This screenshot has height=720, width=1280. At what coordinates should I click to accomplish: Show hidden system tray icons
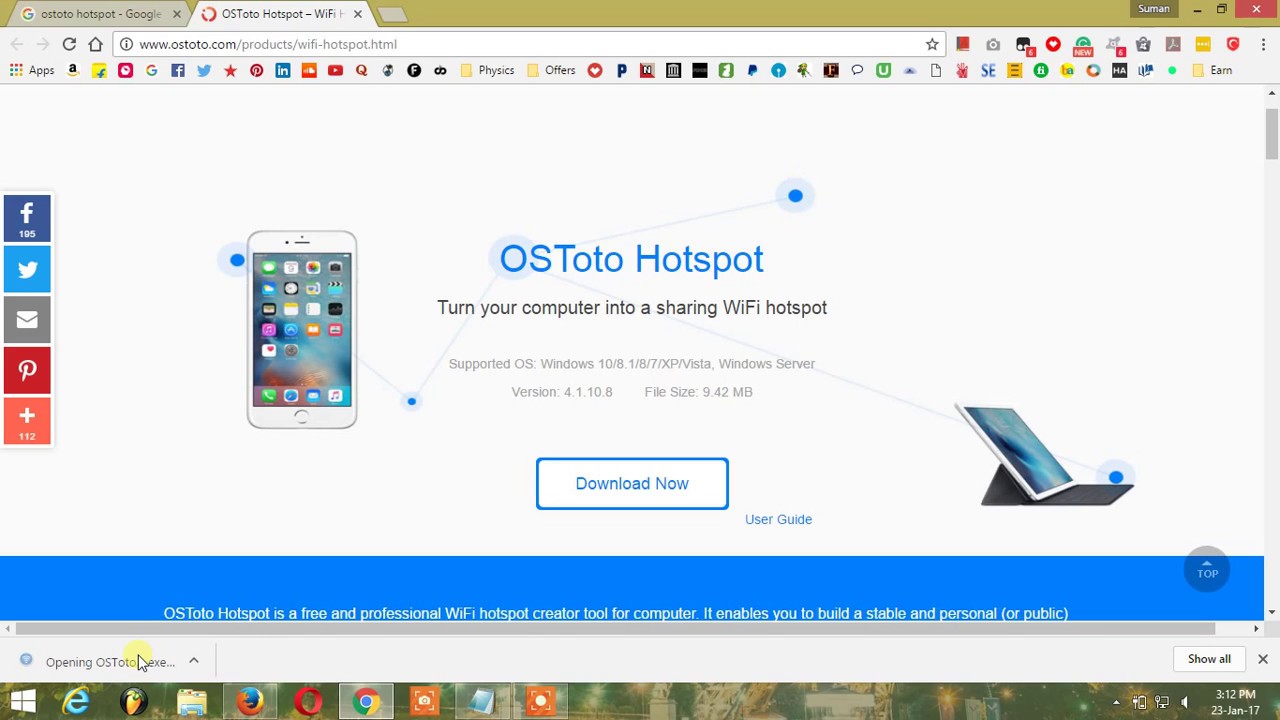pos(1116,702)
